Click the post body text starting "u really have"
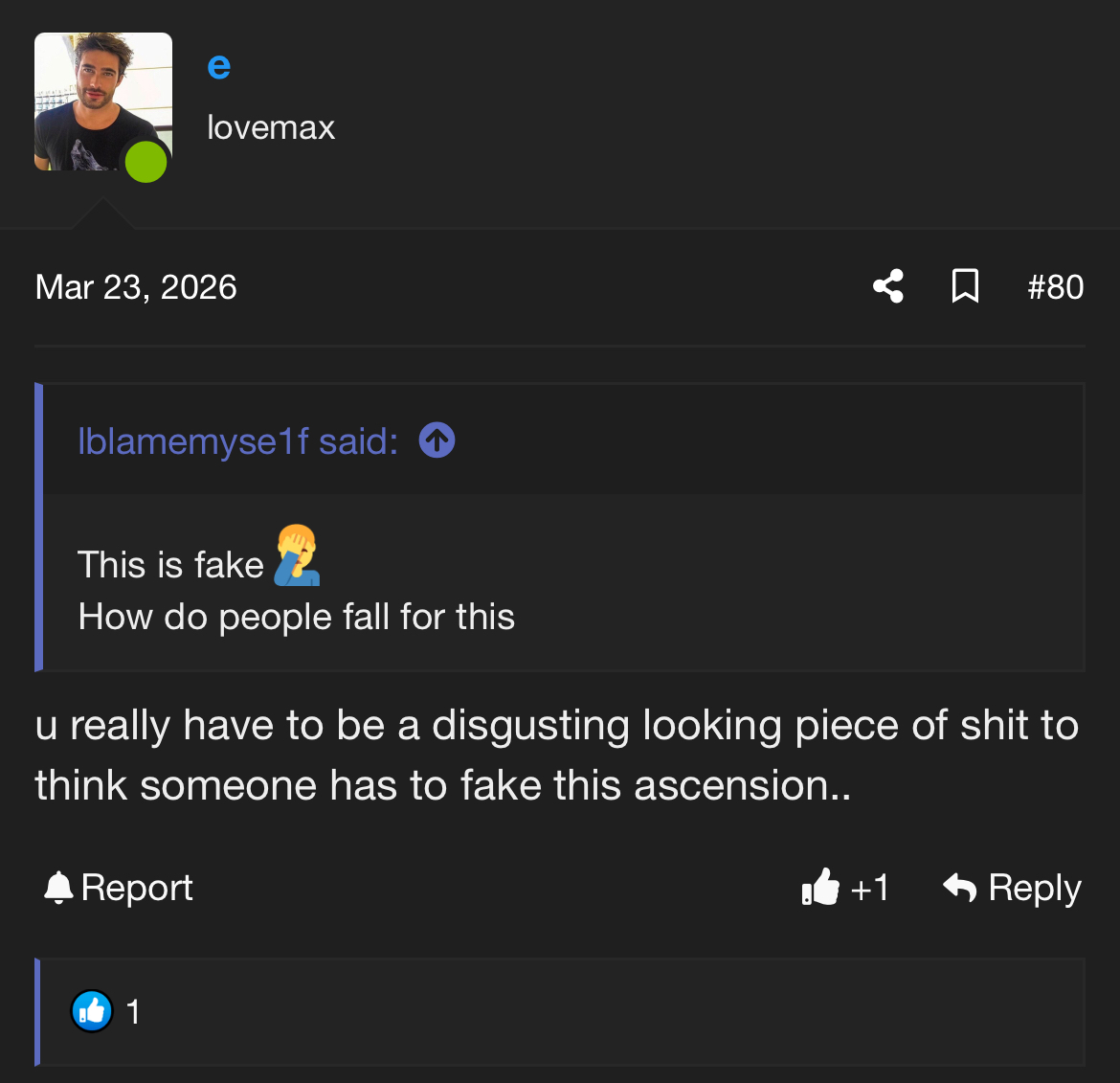Screen dimensions: 1120x1083 point(555,755)
